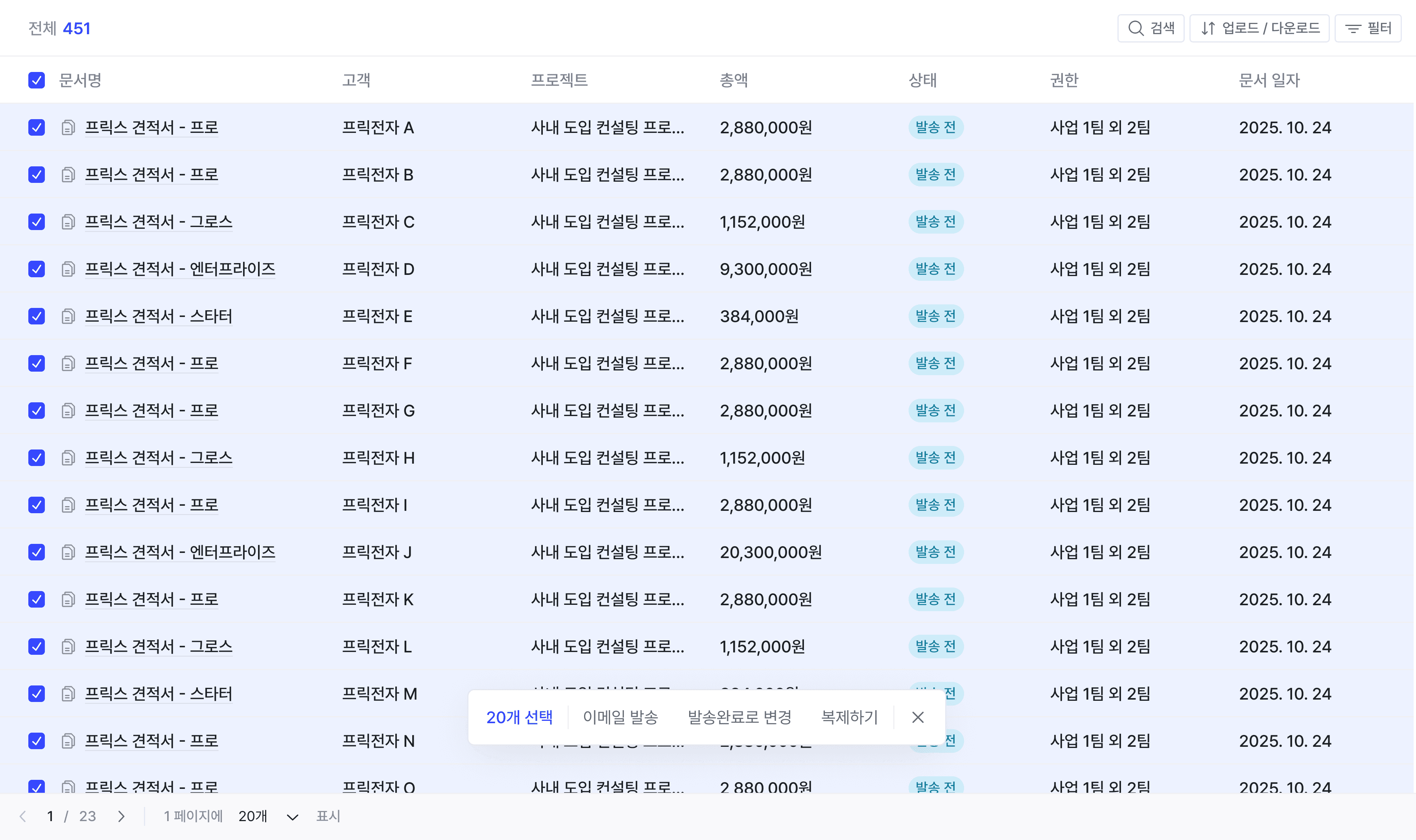
Task: Click document icon in 프릭전자 J row
Action: [x=68, y=552]
